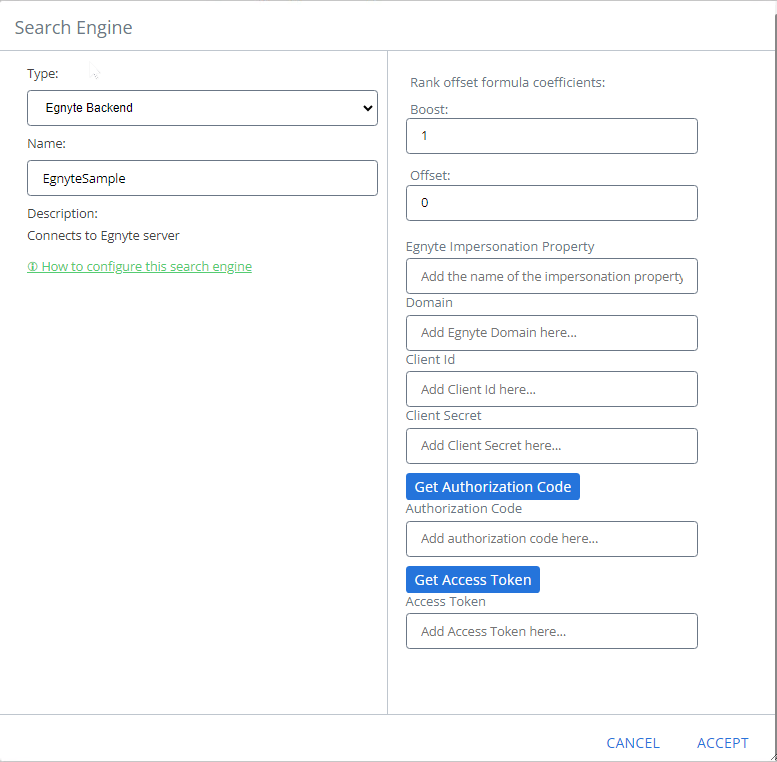Select the Egnyte Impersonation Property field
Image resolution: width=777 pixels, height=762 pixels.
point(551,276)
